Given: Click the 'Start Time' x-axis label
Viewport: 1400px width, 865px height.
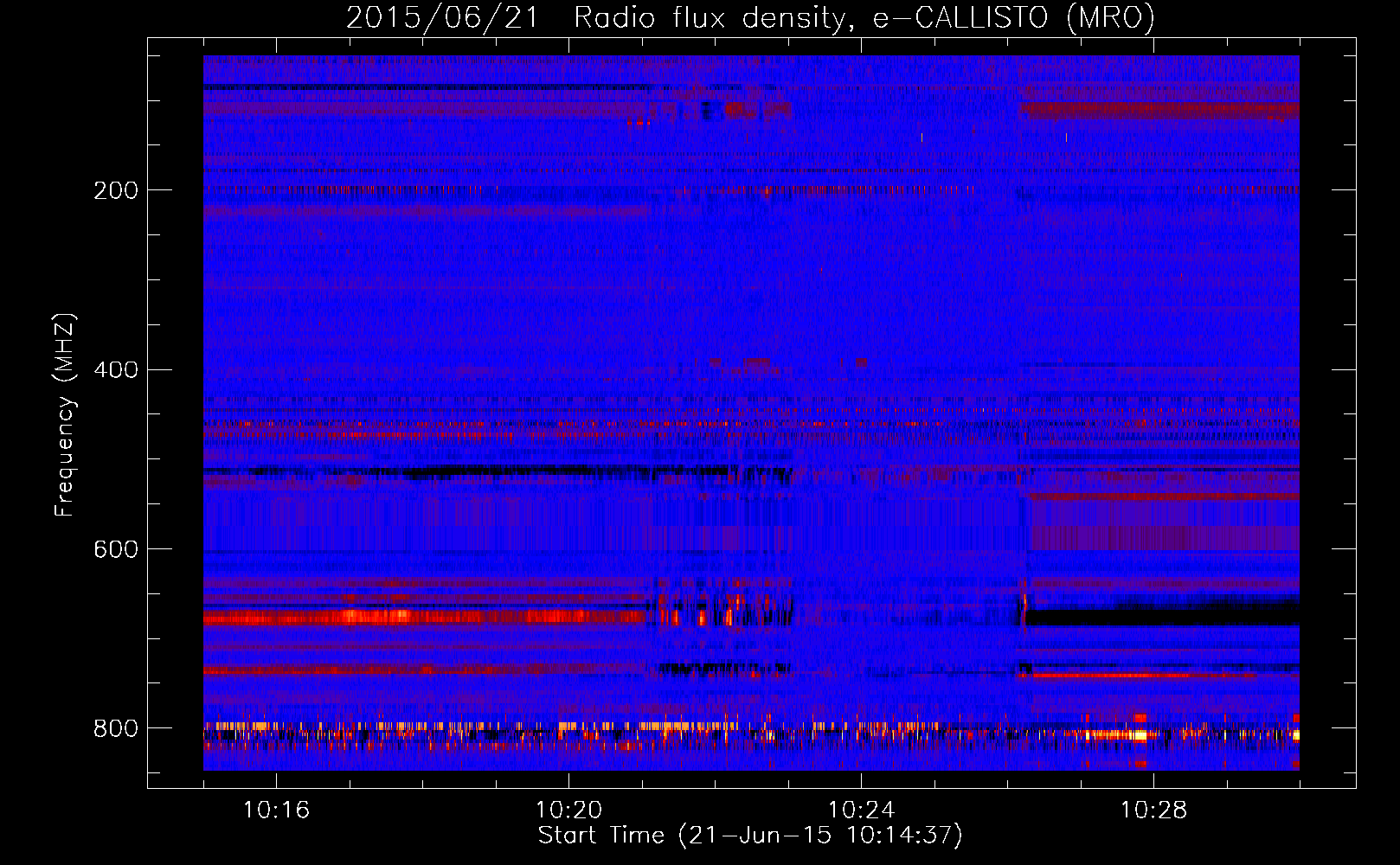Looking at the screenshot, I should (x=750, y=836).
